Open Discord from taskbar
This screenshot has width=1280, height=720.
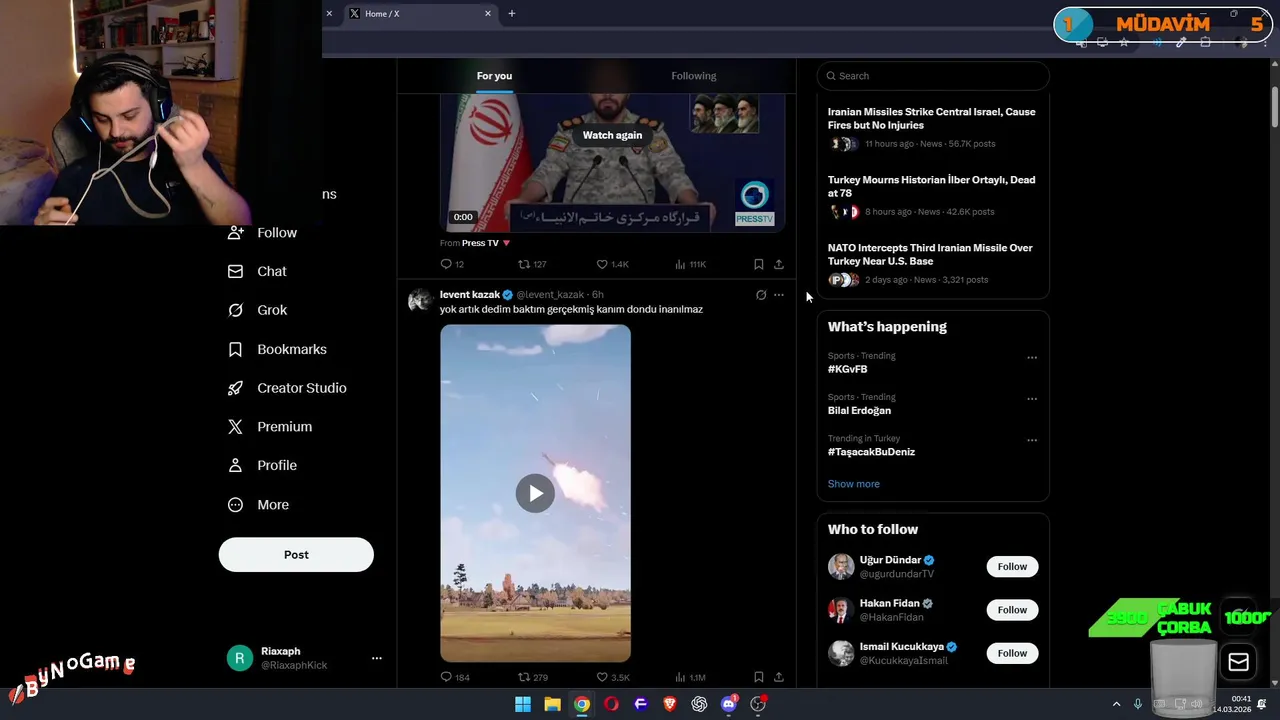[x=729, y=704]
